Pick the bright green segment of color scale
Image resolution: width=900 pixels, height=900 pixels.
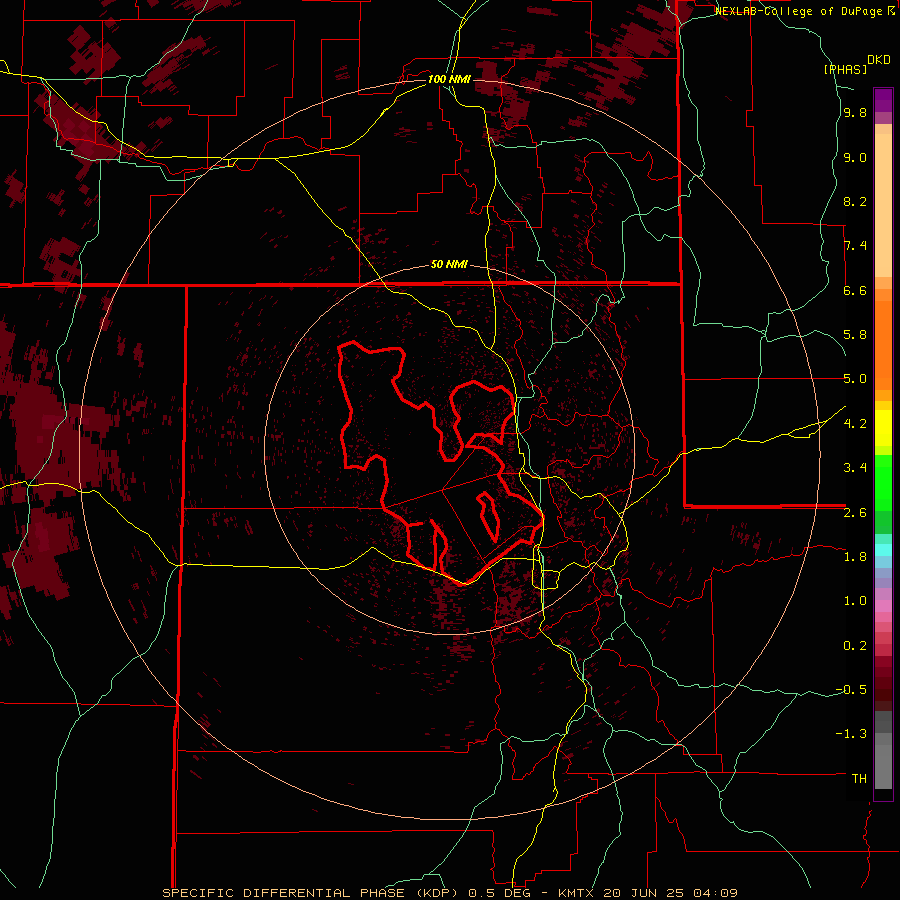click(x=883, y=482)
